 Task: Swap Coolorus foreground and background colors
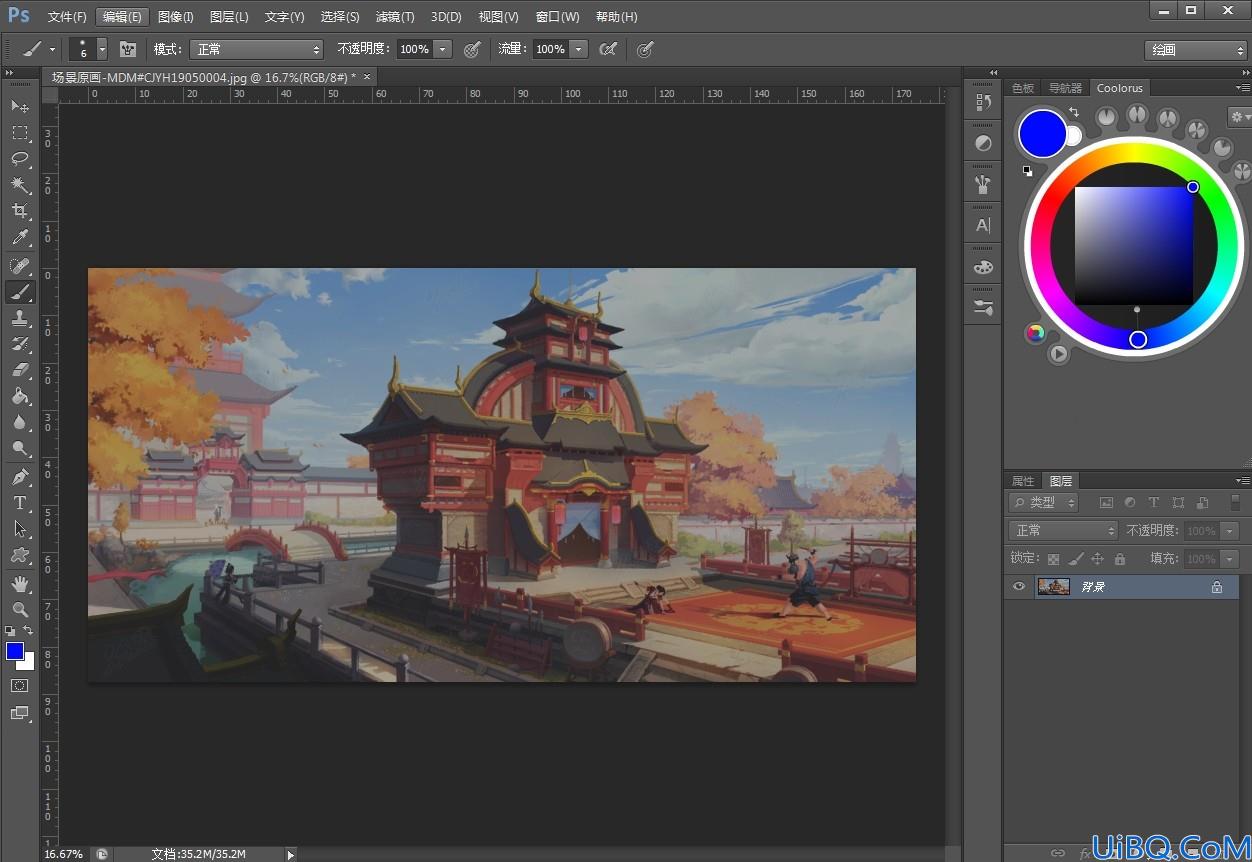pyautogui.click(x=1073, y=112)
